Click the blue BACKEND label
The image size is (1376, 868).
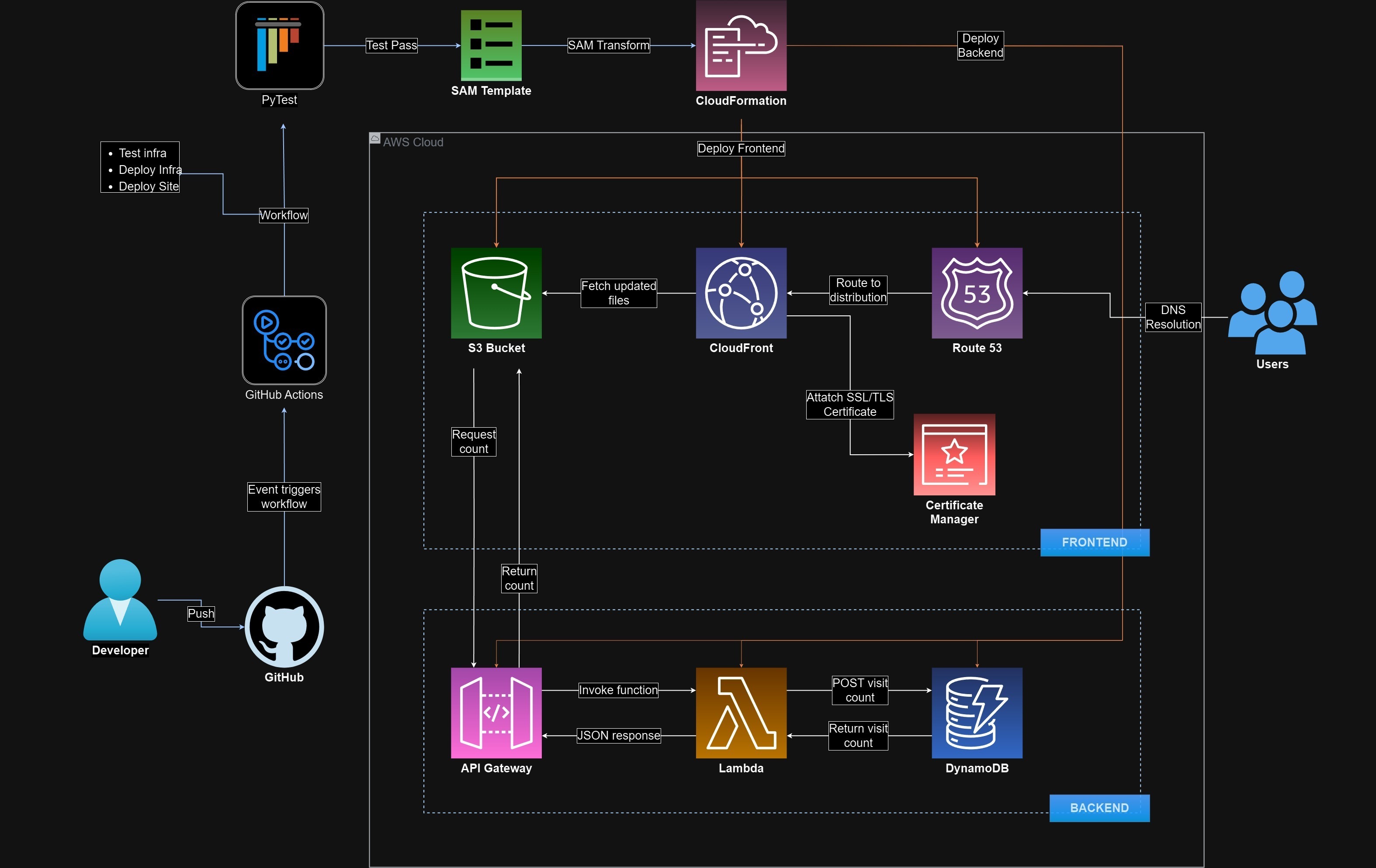click(x=1099, y=807)
